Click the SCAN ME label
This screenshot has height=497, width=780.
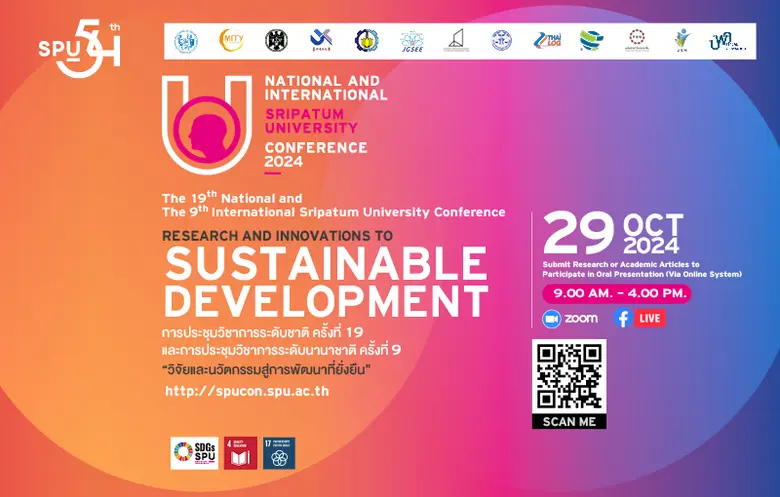569,421
